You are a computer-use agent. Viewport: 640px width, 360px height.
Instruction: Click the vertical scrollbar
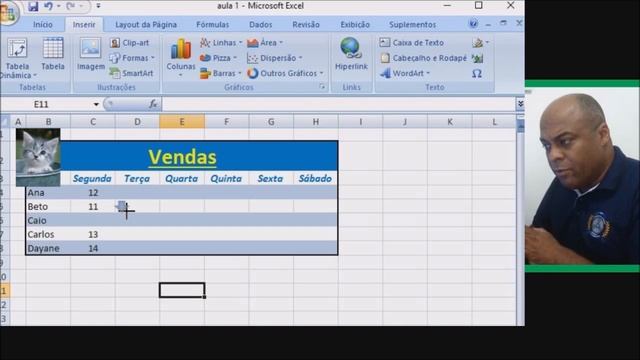520,220
